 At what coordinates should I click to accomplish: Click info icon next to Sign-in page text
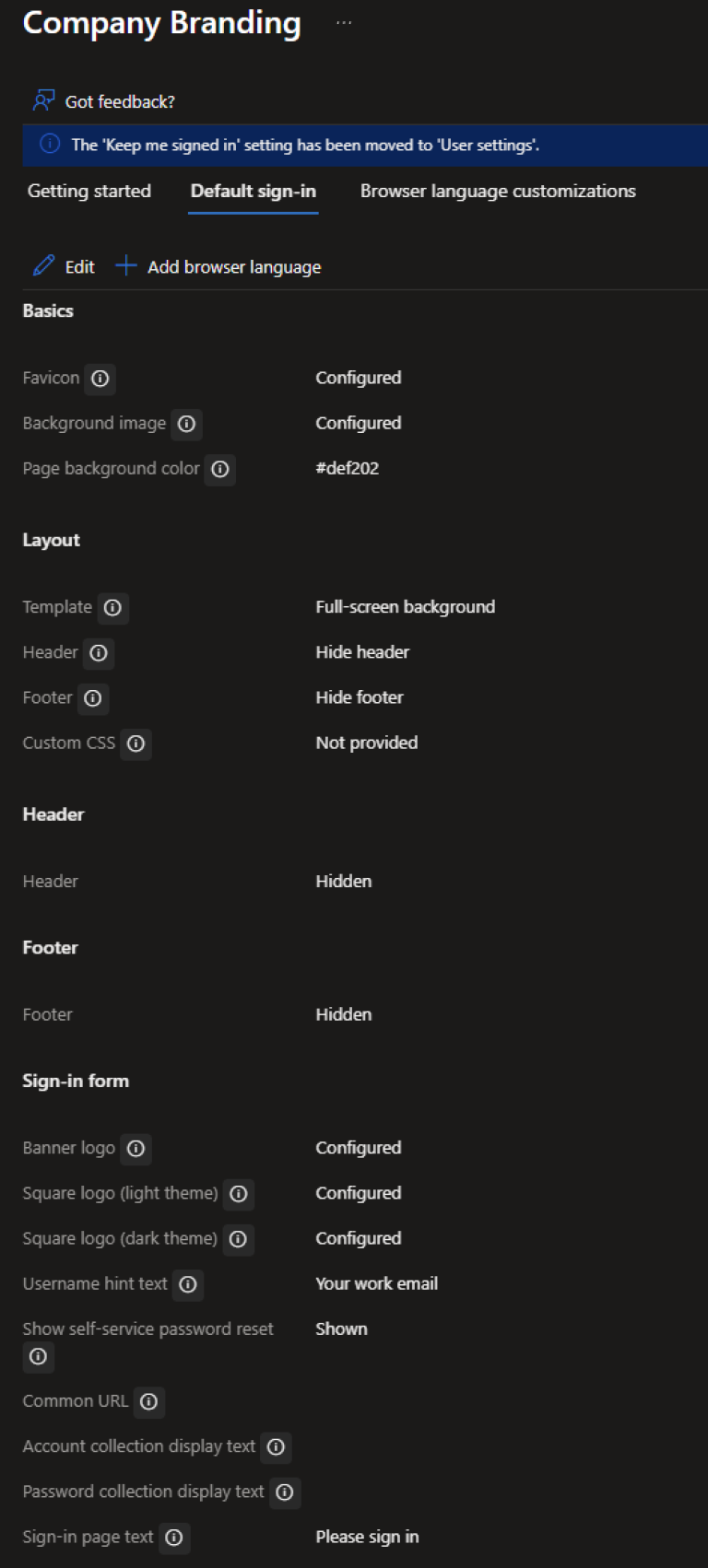tap(174, 1538)
